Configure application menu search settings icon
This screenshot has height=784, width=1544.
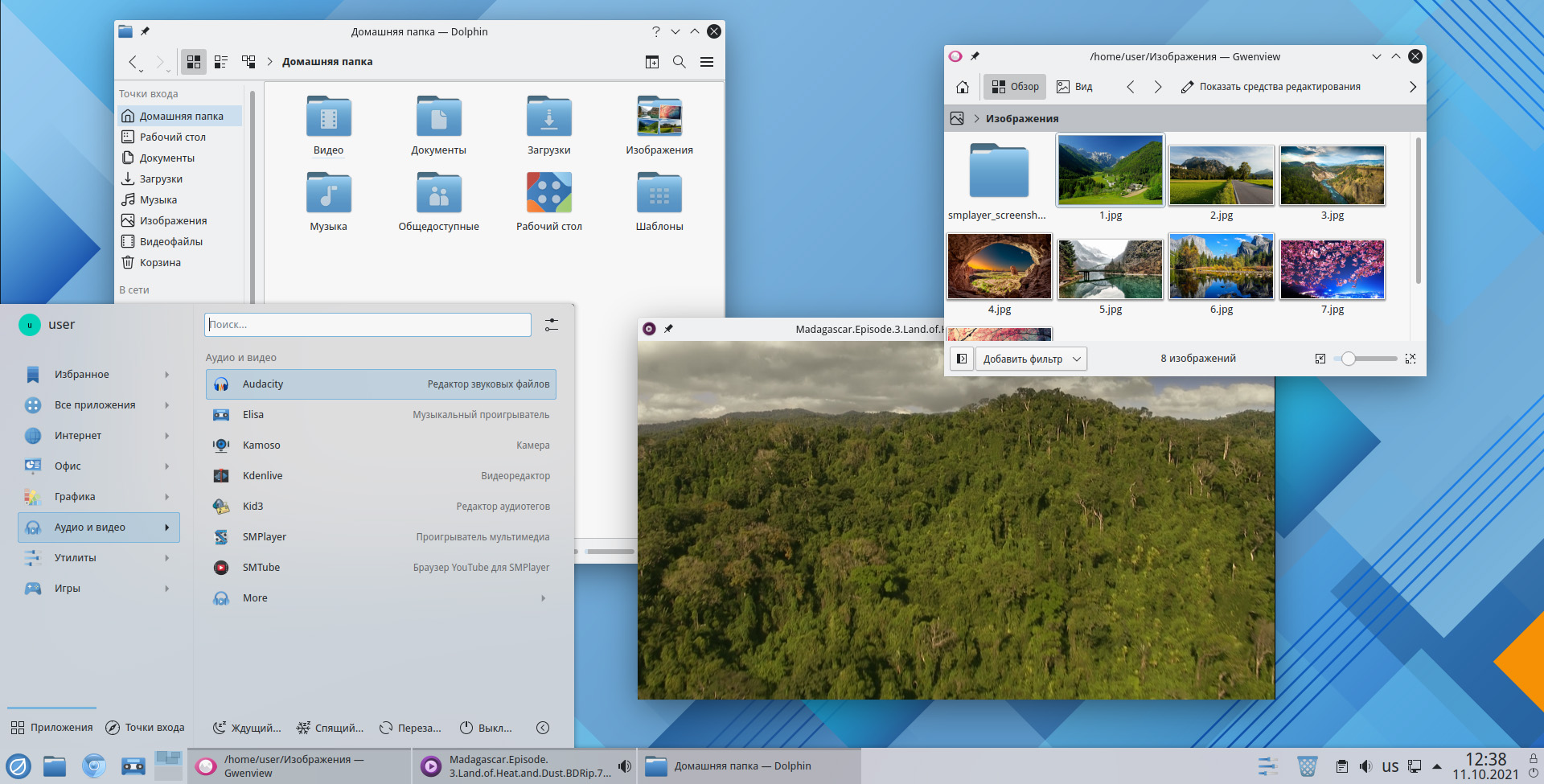pos(552,325)
